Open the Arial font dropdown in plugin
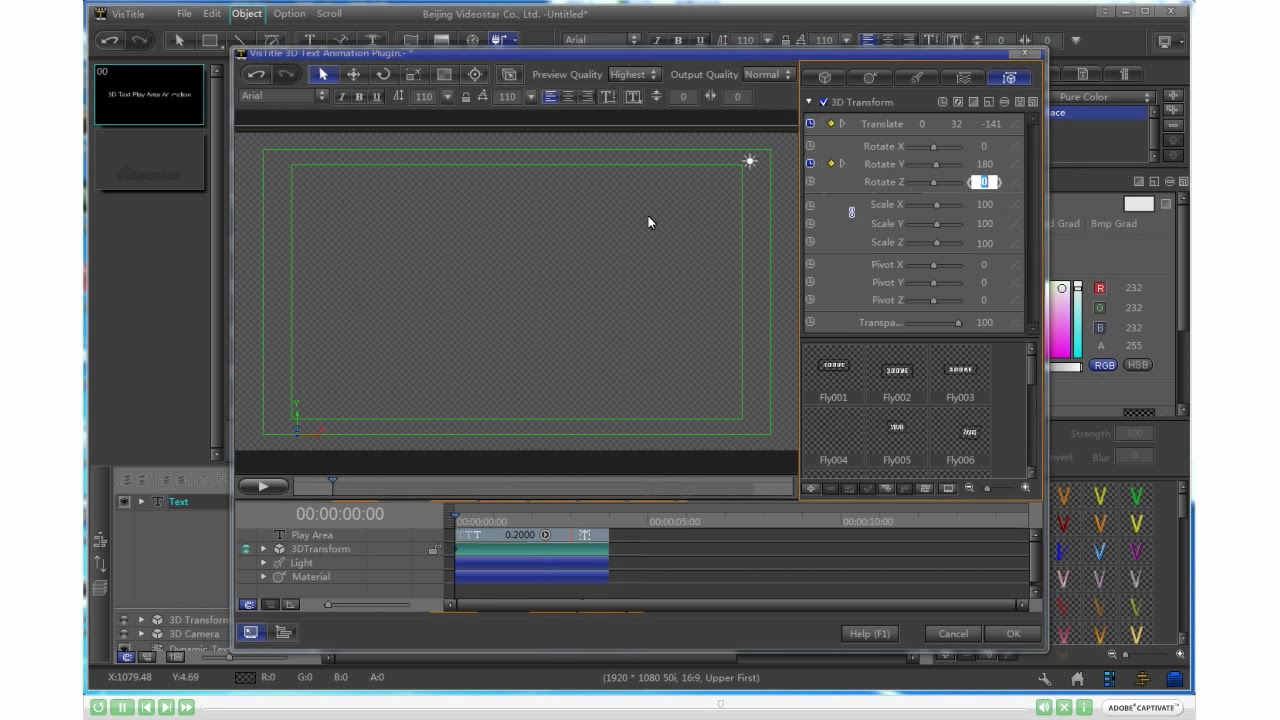Viewport: 1280px width, 720px height. click(x=284, y=96)
